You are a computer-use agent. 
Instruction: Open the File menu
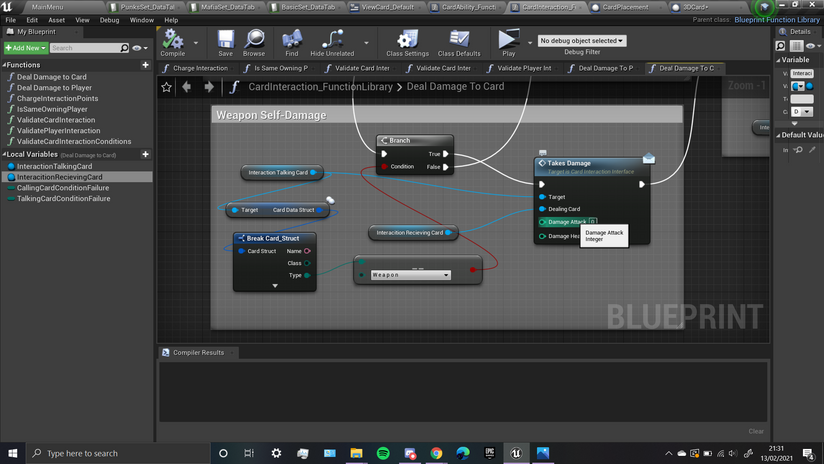point(11,20)
